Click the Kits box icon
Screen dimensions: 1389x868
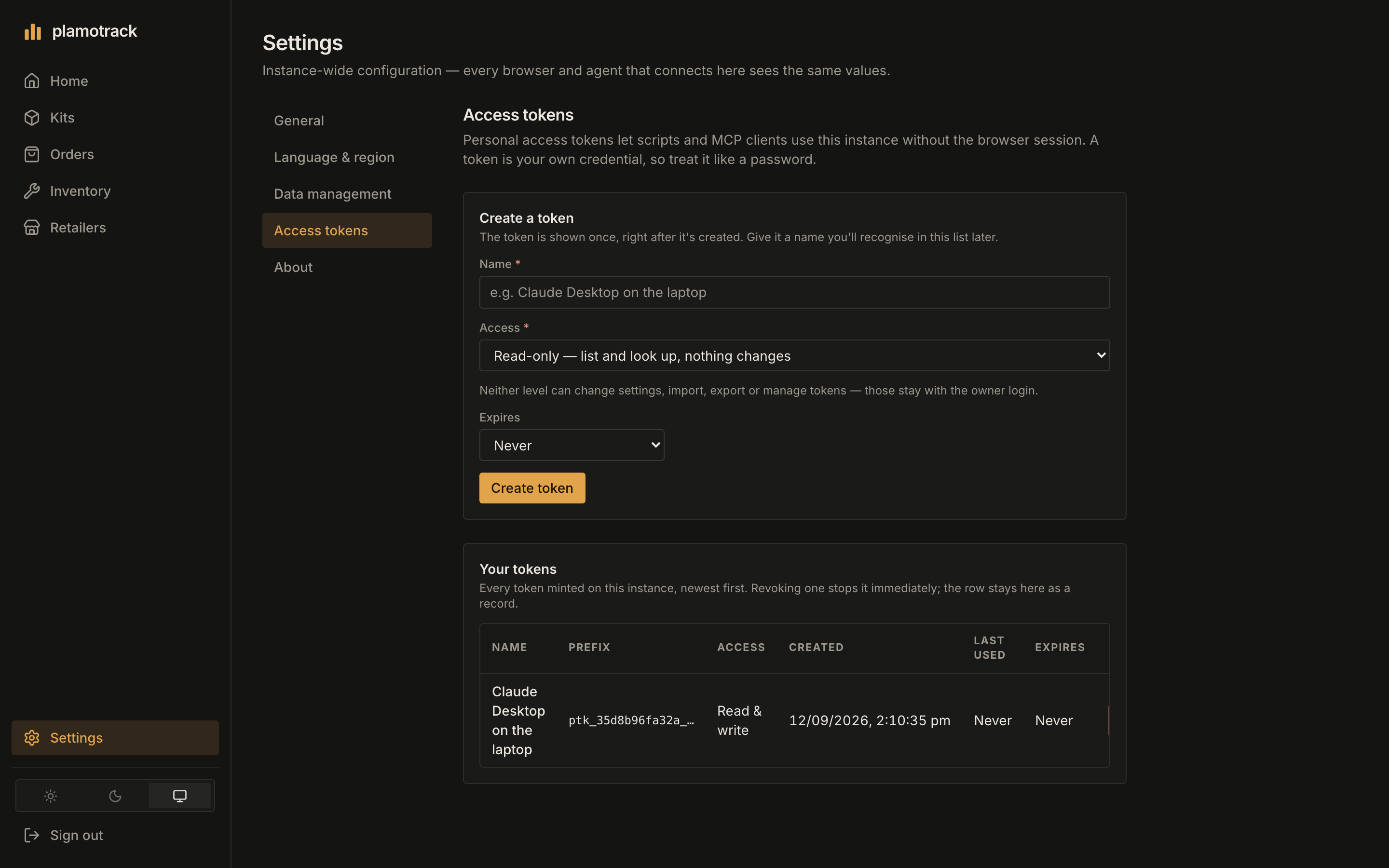click(x=31, y=118)
